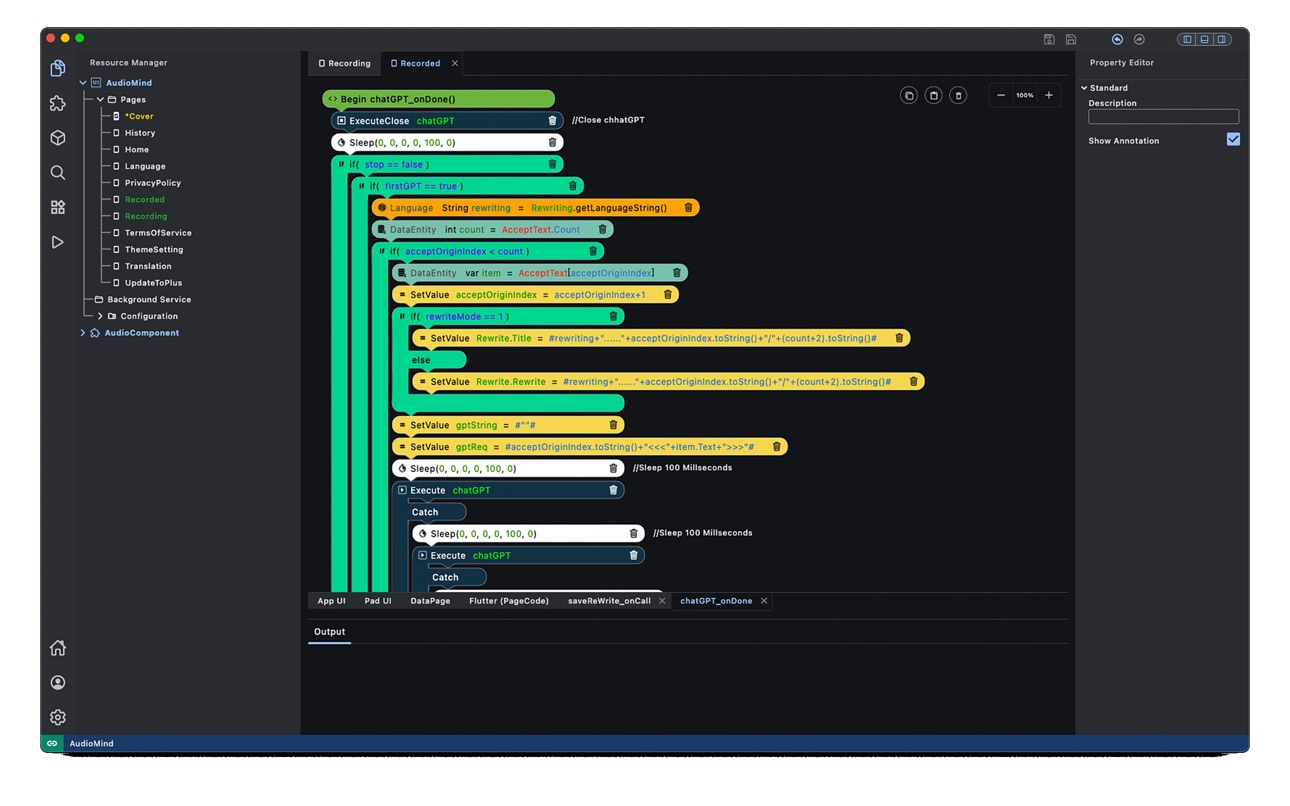Open the Flutter (PageCode) tab

tap(509, 601)
